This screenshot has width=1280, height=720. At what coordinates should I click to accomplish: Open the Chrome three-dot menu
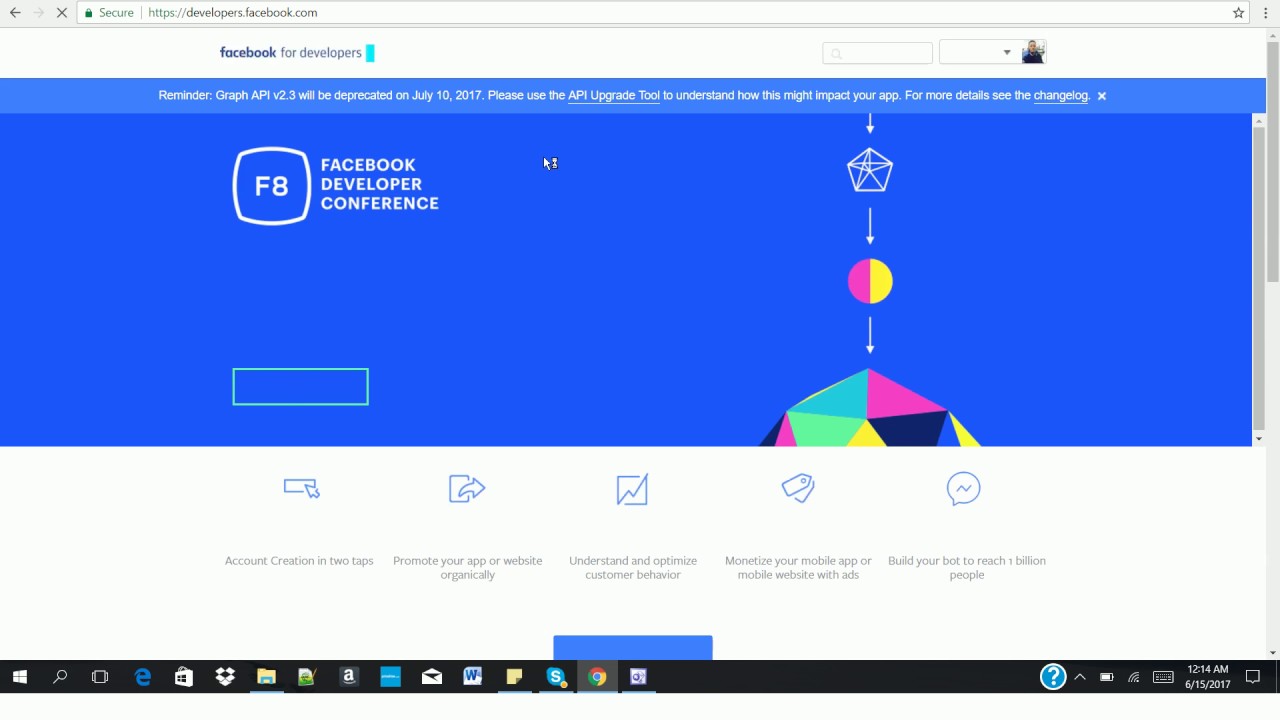tap(1265, 13)
